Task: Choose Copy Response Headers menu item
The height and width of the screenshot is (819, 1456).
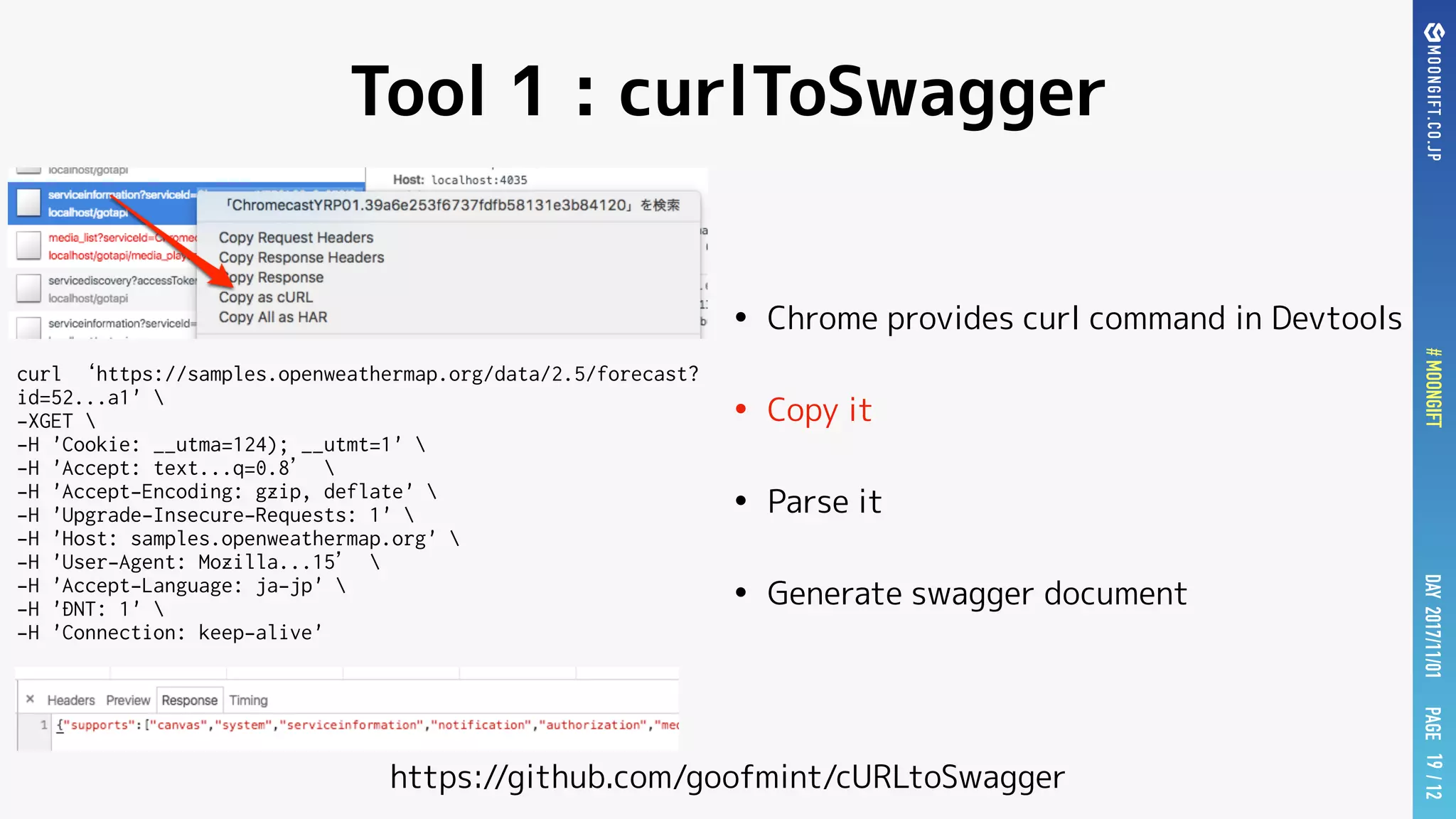Action: pyautogui.click(x=301, y=257)
